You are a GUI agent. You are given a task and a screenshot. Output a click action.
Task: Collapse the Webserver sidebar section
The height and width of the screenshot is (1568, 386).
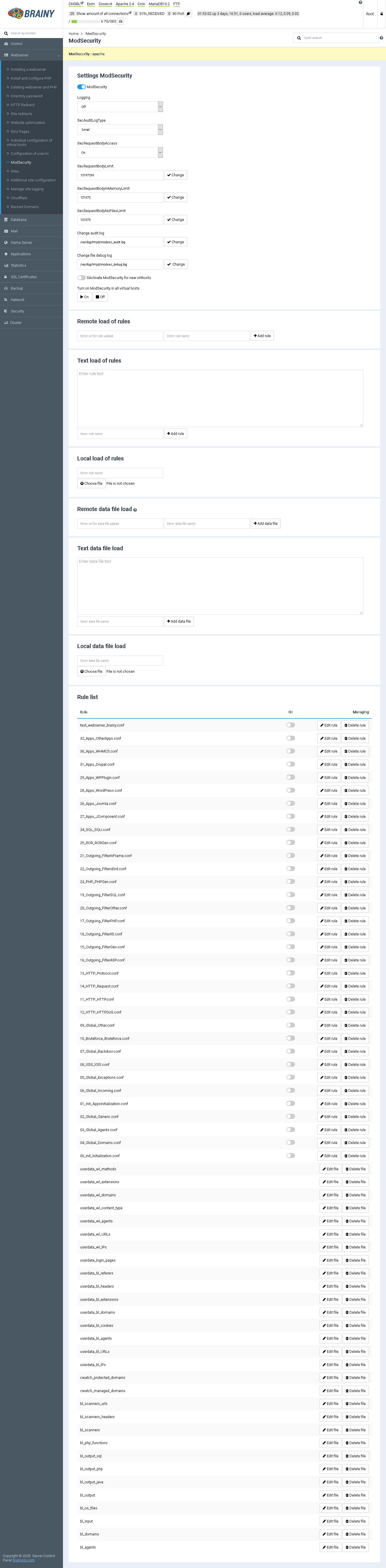31,56
